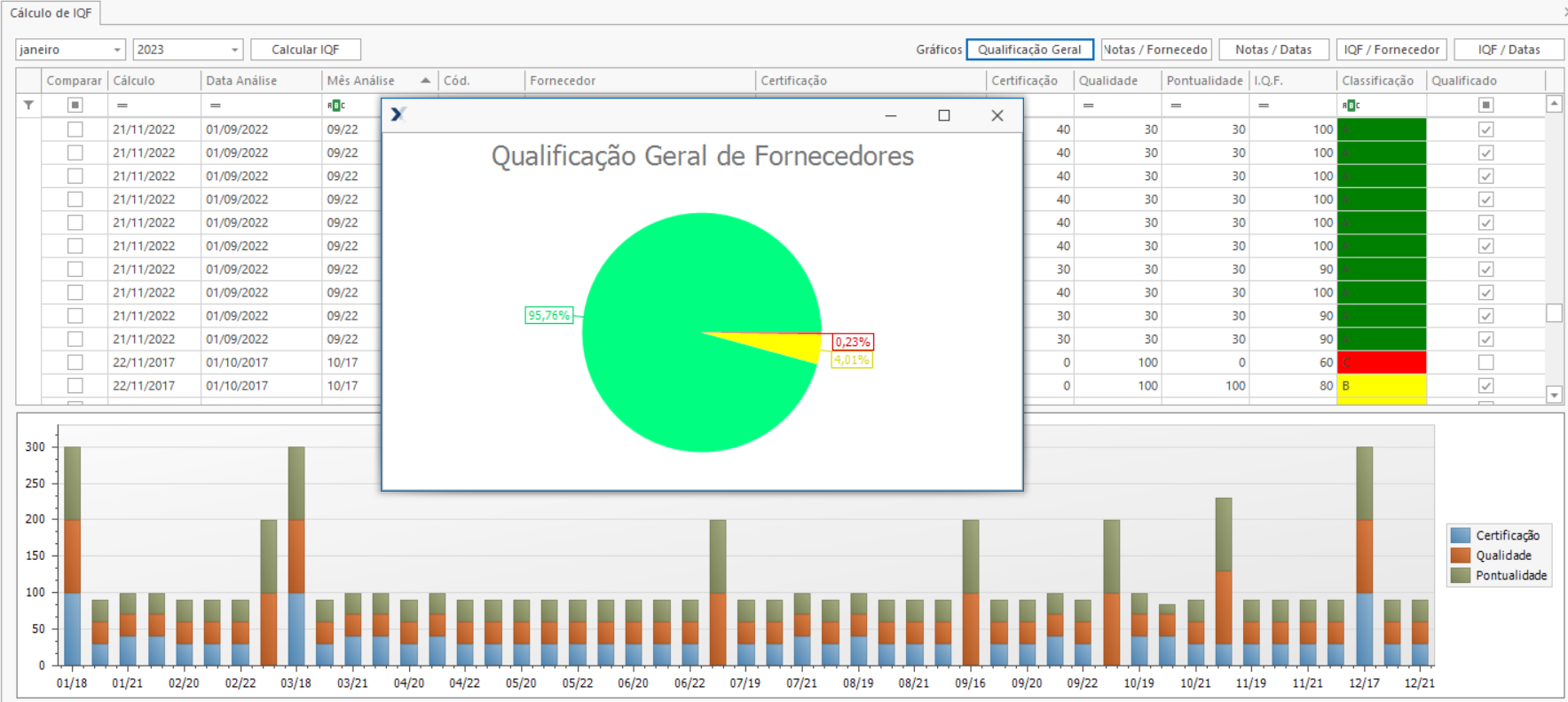
Task: Click the Classificação text filter icon
Action: pos(1351,106)
